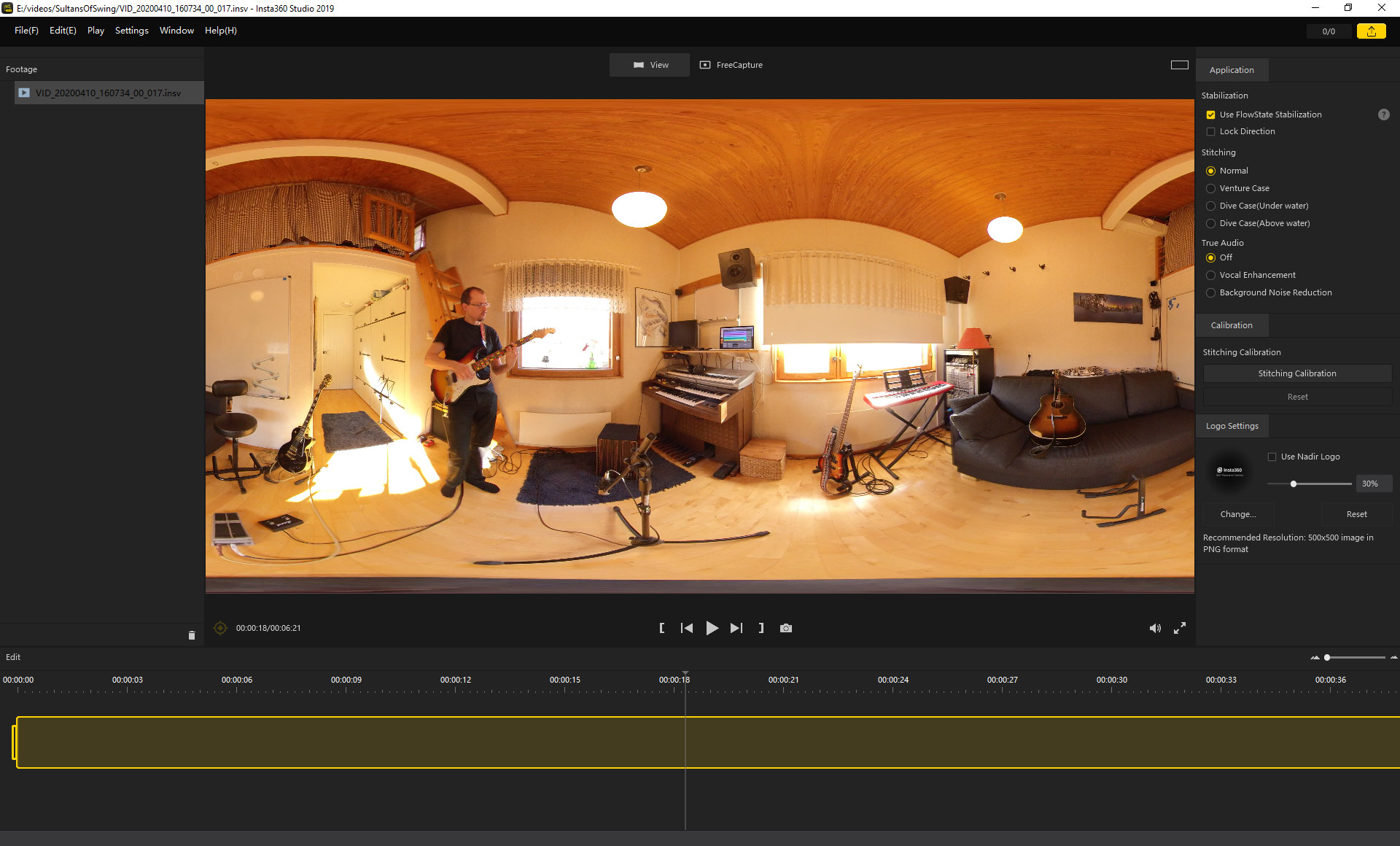This screenshot has width=1400, height=846.
Task: Open FlowState Stabilization help icon
Action: coord(1383,115)
